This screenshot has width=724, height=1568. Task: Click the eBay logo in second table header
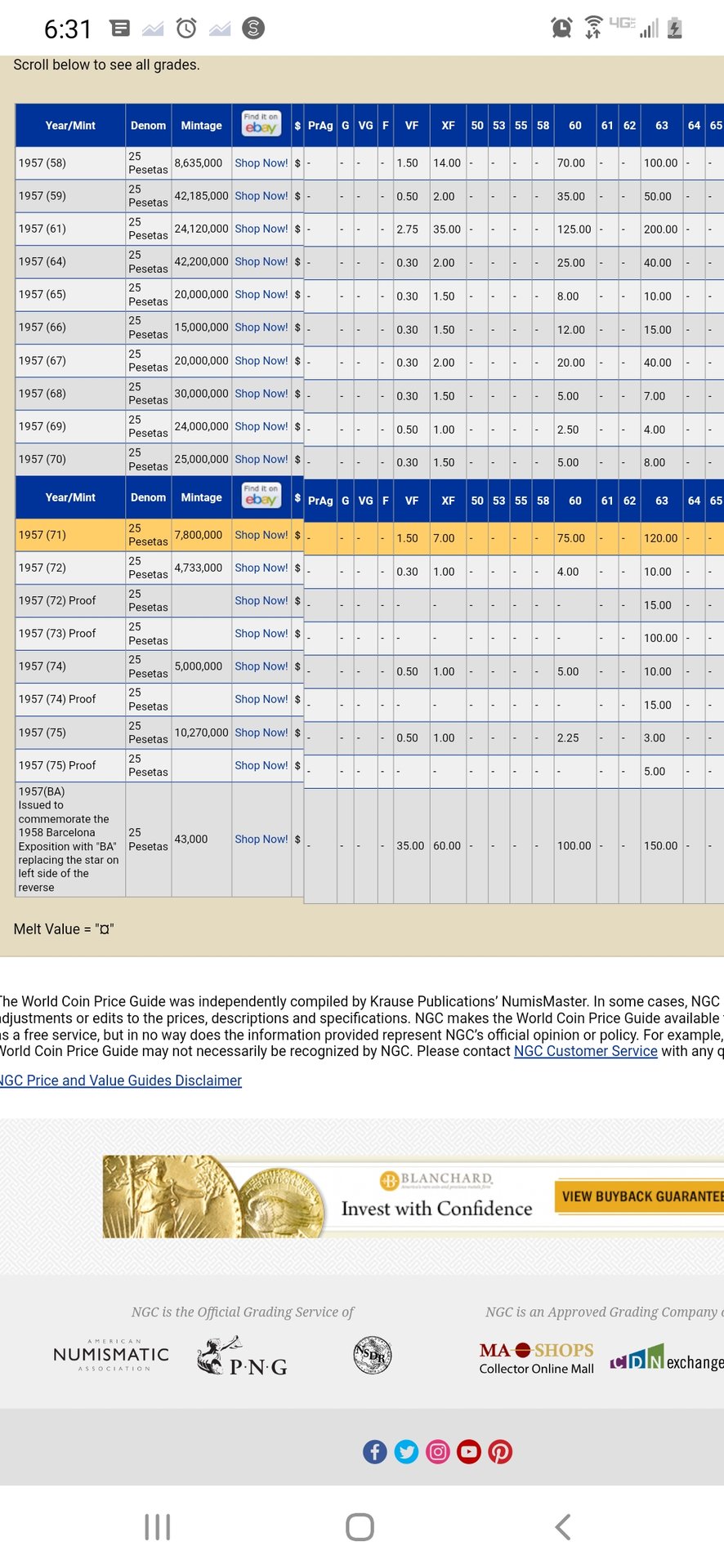pyautogui.click(x=261, y=496)
